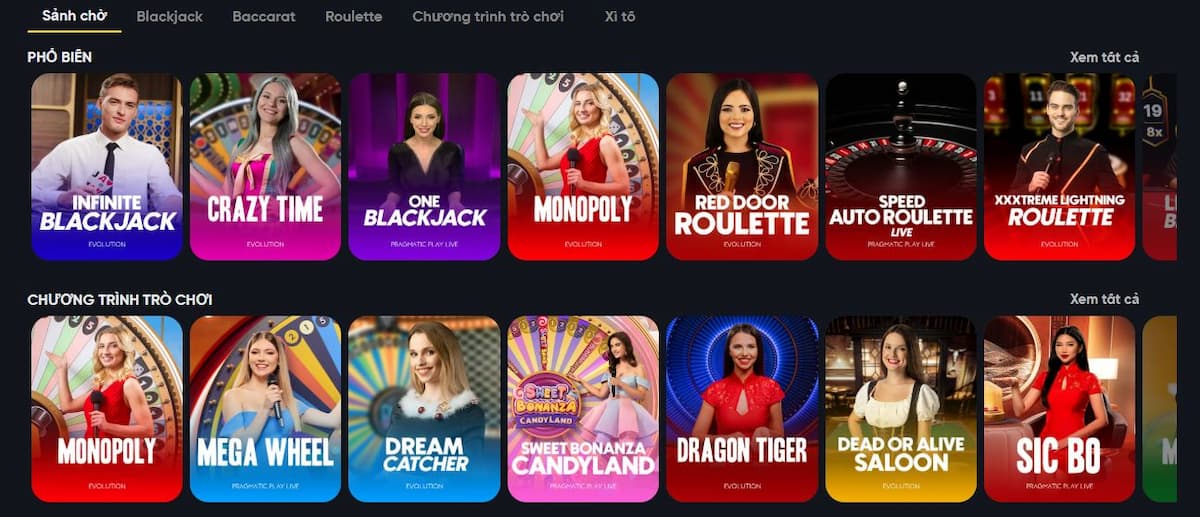Switch to the Baccarat tab
The height and width of the screenshot is (517, 1200).
pos(264,17)
